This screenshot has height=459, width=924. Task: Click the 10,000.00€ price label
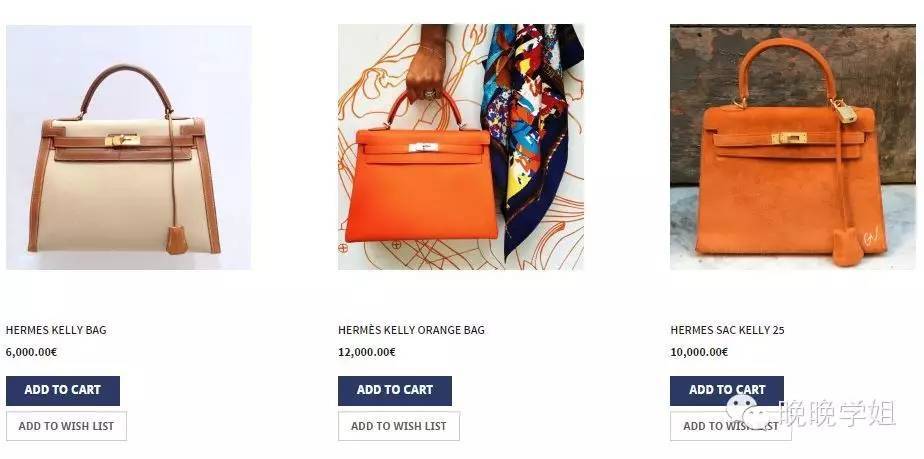(x=699, y=352)
